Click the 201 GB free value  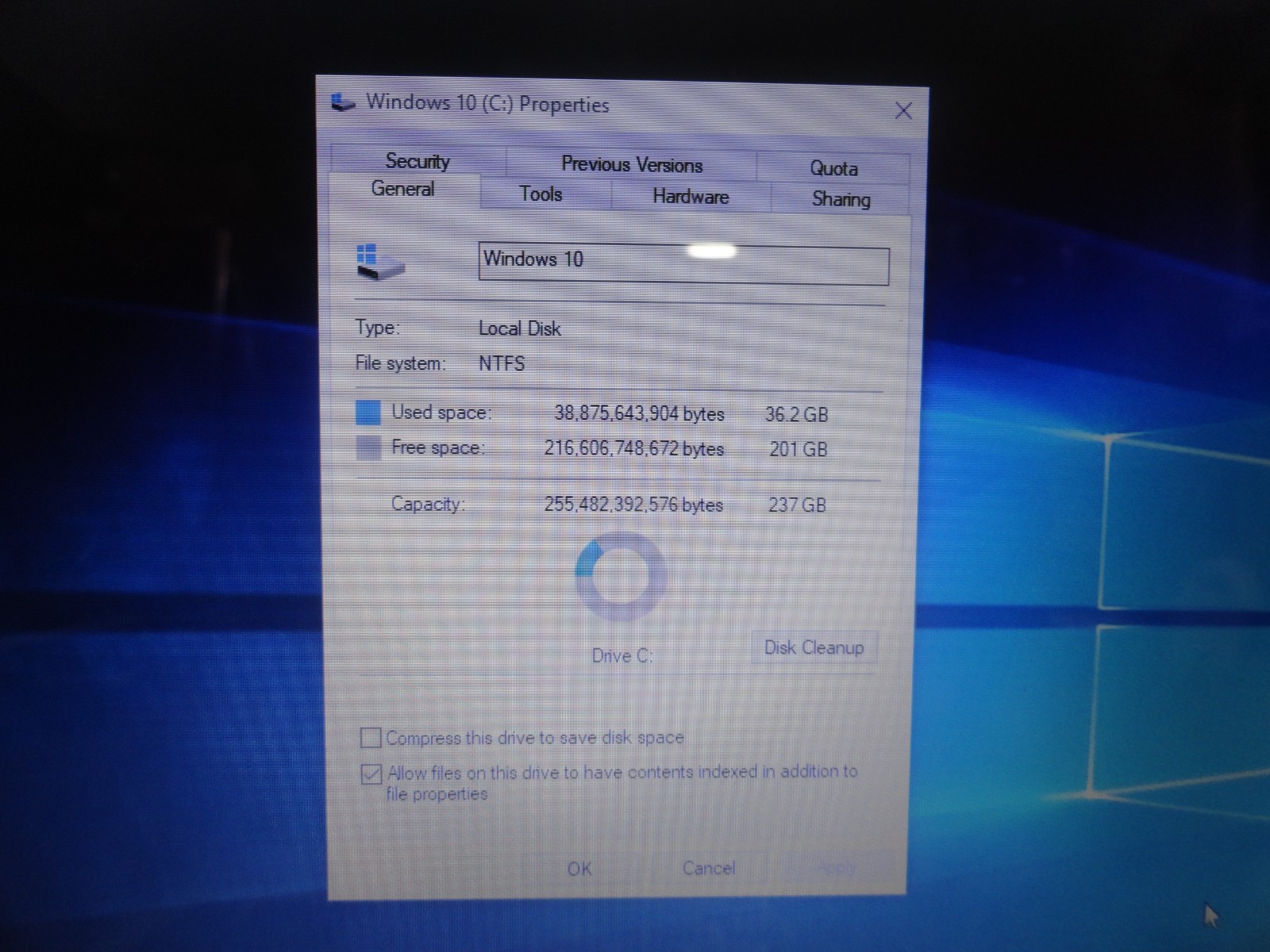[x=799, y=449]
